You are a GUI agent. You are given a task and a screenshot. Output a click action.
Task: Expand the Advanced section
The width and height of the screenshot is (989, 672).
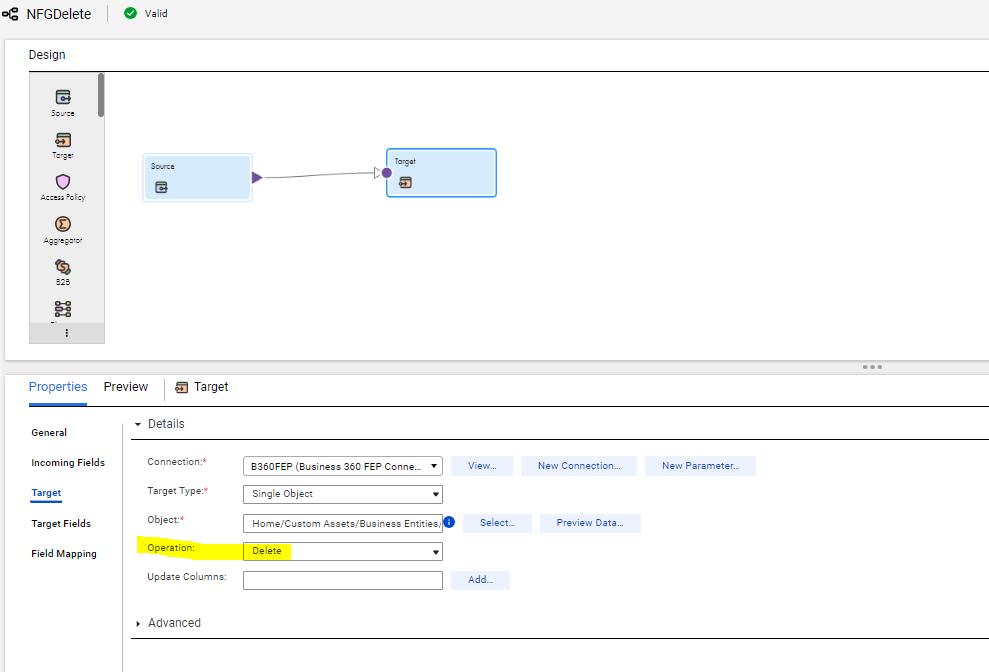[138, 623]
